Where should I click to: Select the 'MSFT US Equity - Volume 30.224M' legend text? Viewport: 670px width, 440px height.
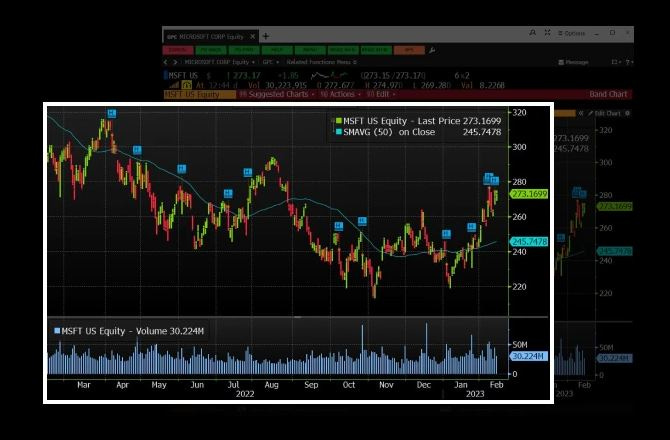pos(132,331)
